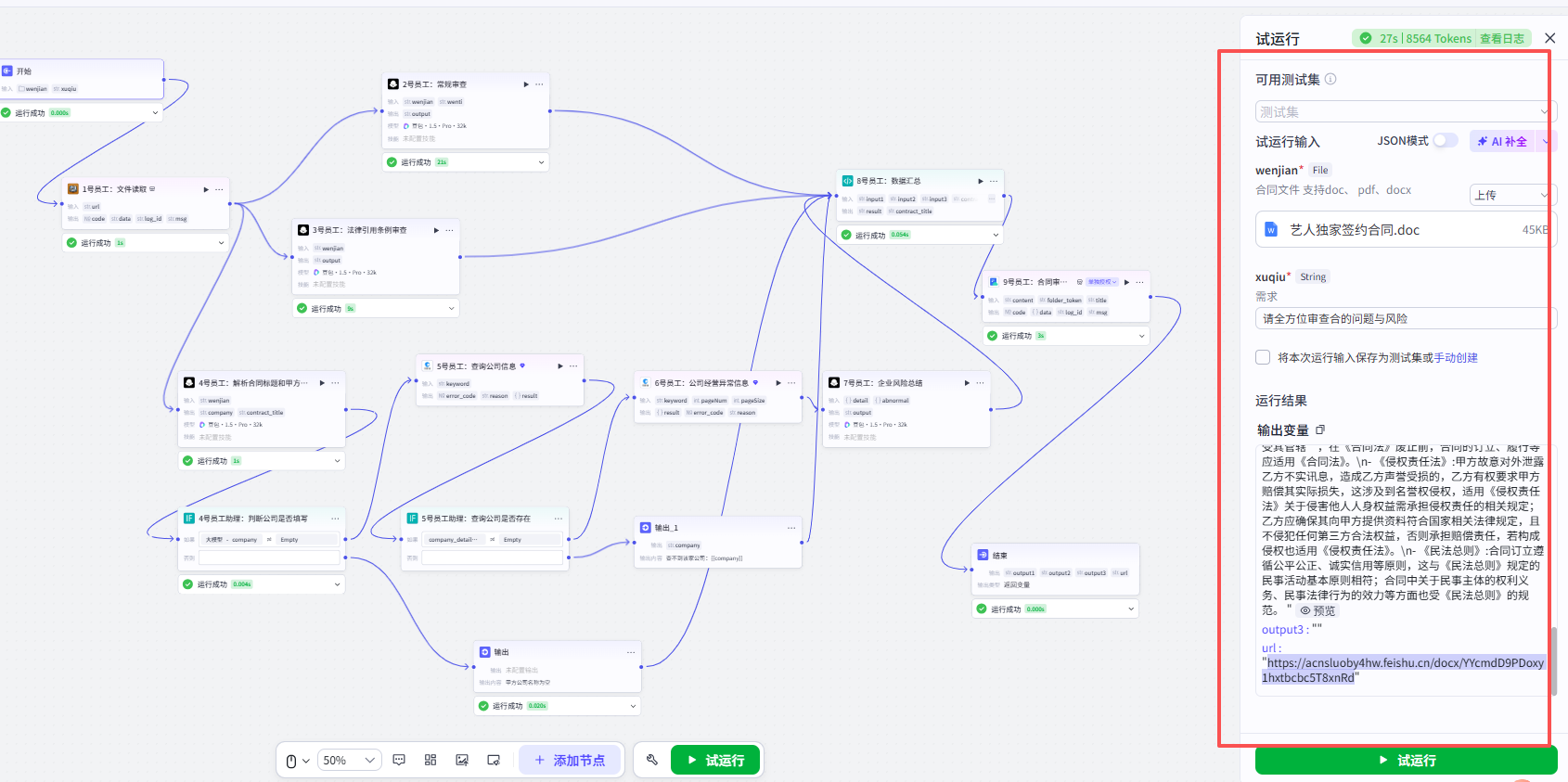Expand the 4号员工助理 node run result
1568x782 pixels.
pyautogui.click(x=337, y=584)
